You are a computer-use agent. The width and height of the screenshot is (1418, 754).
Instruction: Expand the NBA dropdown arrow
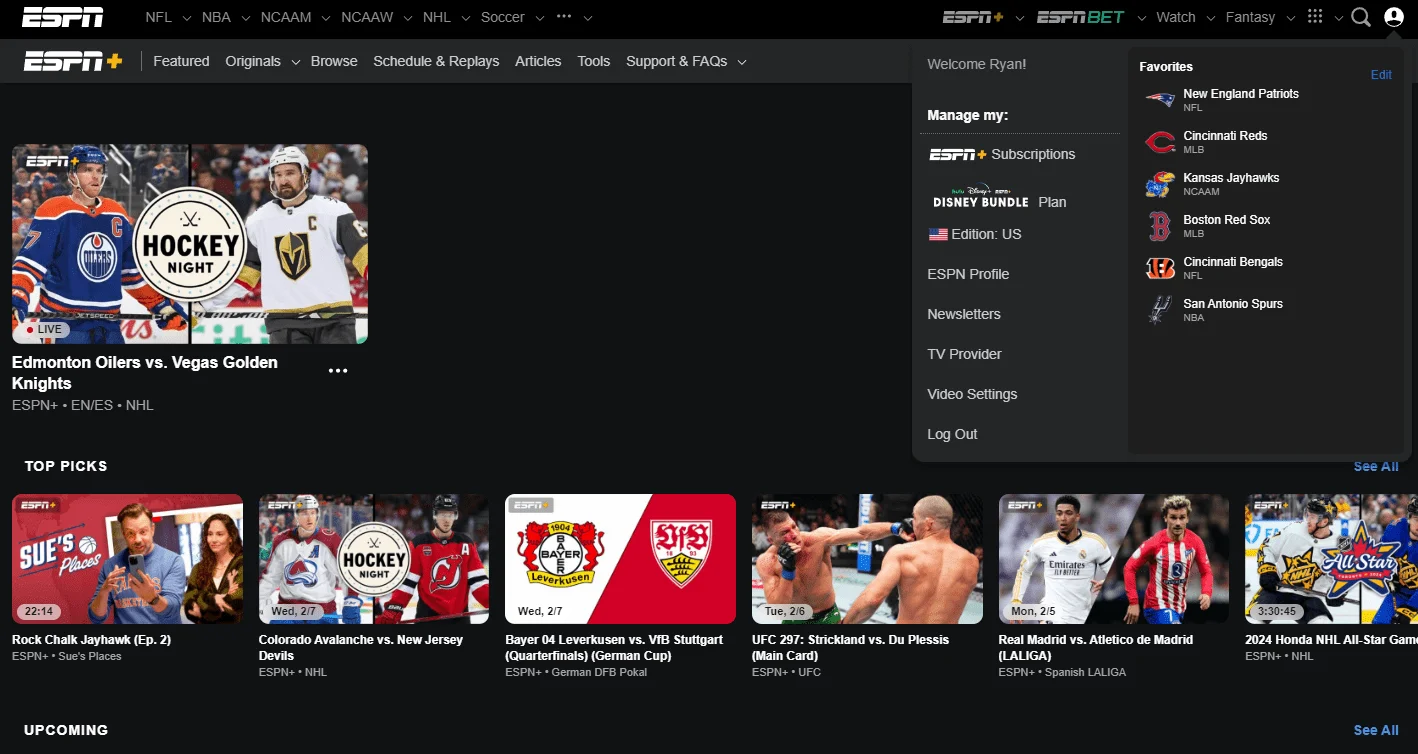pos(245,18)
